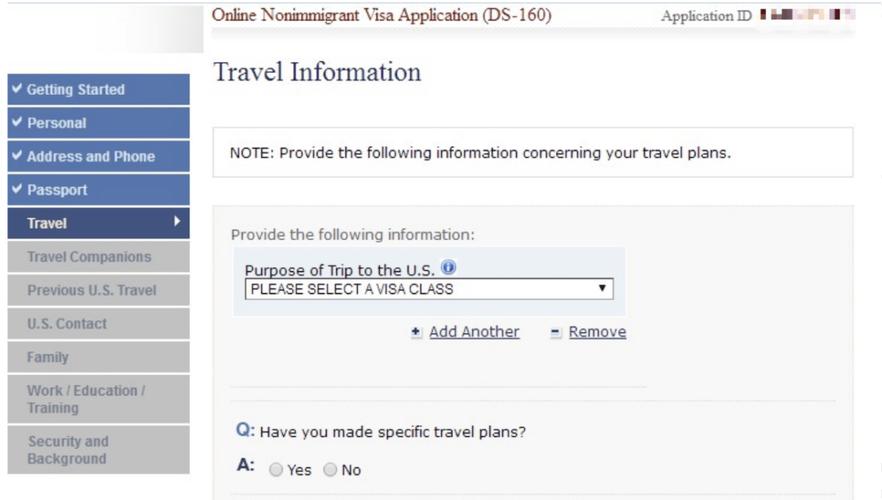Click the arrow icon on the Travel tab

pyautogui.click(x=178, y=222)
